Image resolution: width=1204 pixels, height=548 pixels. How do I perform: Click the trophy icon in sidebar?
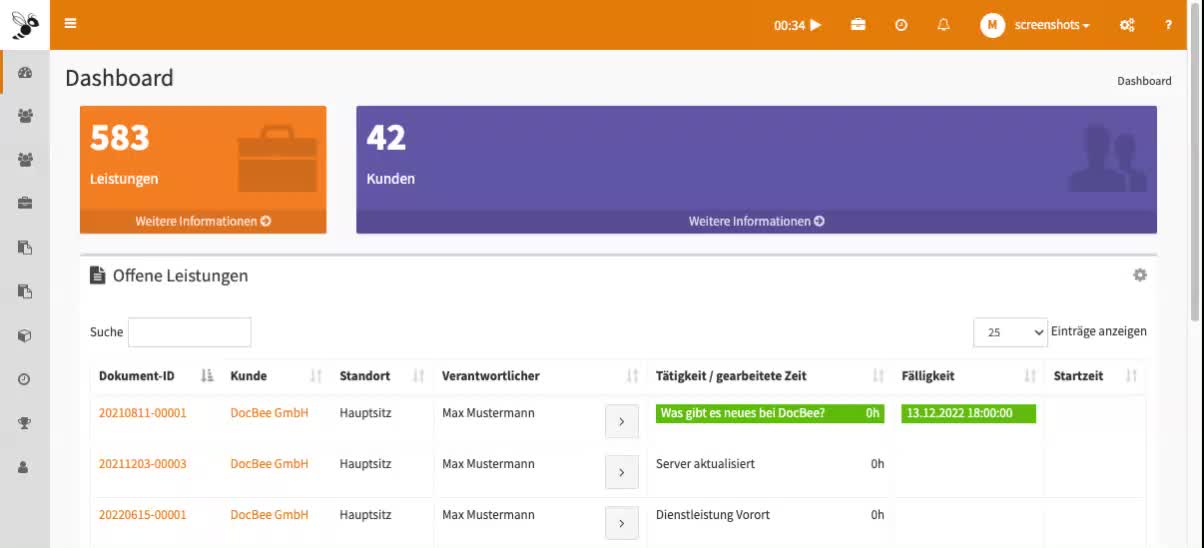25,423
